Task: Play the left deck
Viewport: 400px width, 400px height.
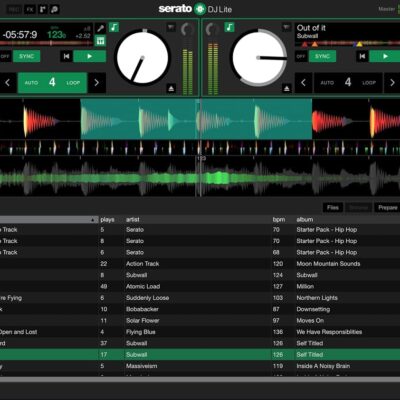Action: (89, 56)
